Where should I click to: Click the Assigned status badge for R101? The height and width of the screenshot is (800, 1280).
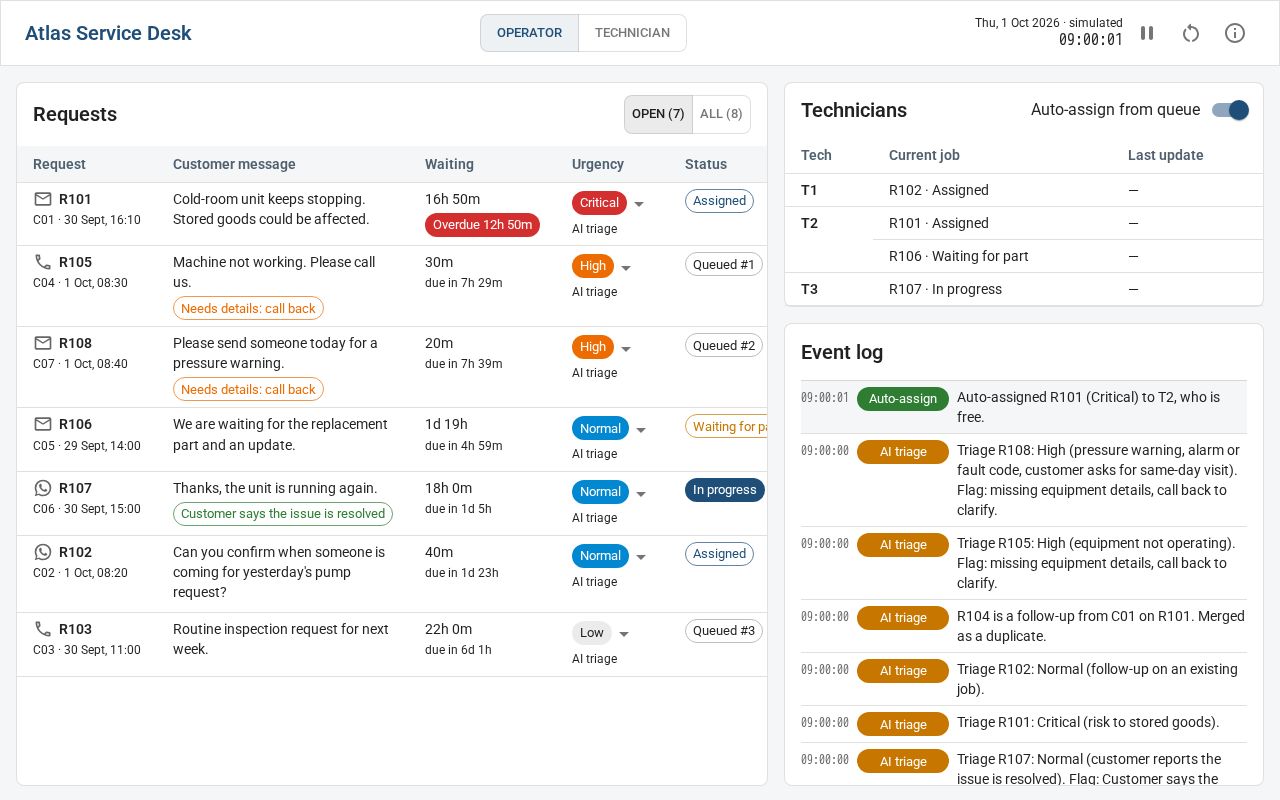[x=719, y=201]
